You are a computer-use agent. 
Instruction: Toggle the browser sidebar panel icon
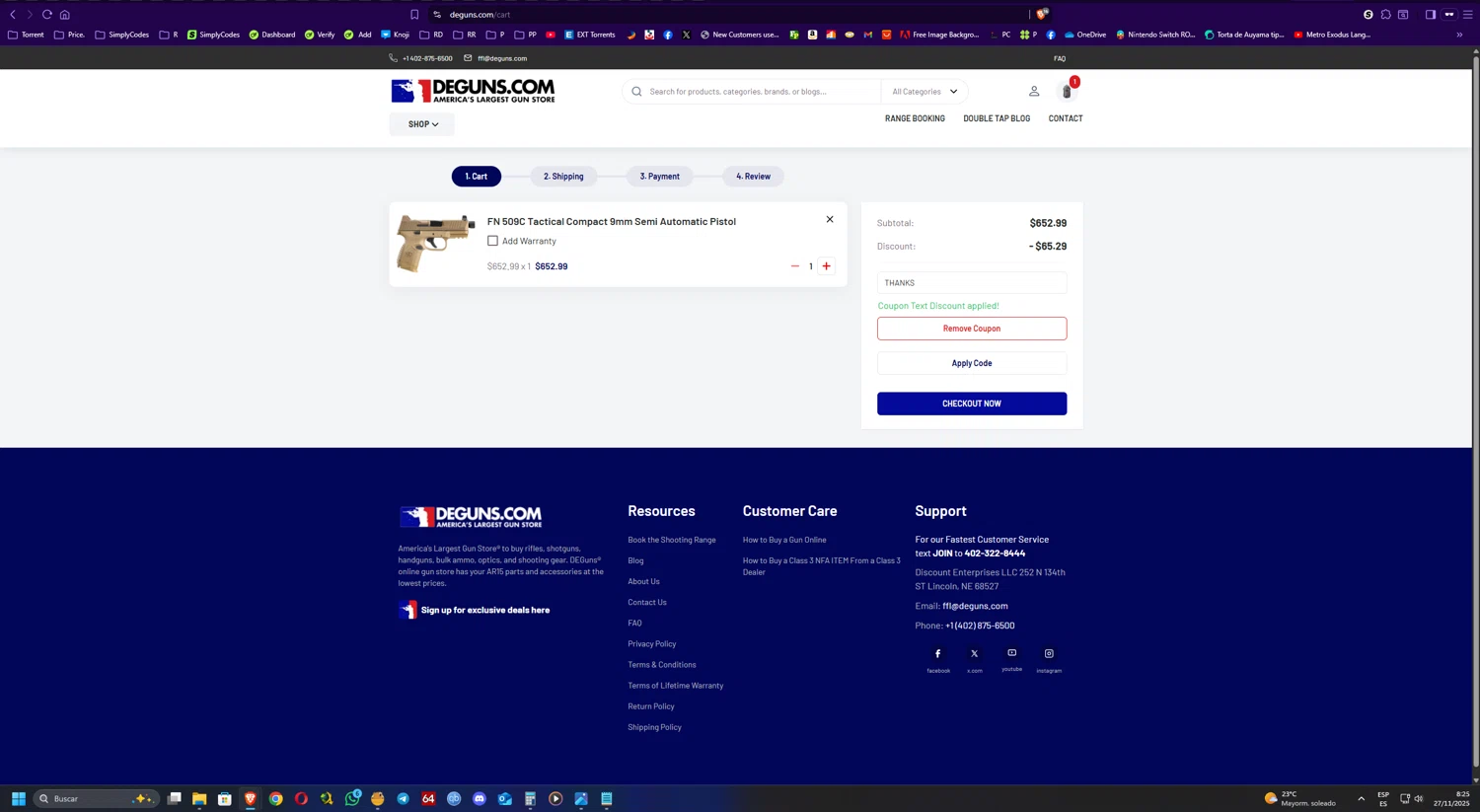(x=1431, y=15)
